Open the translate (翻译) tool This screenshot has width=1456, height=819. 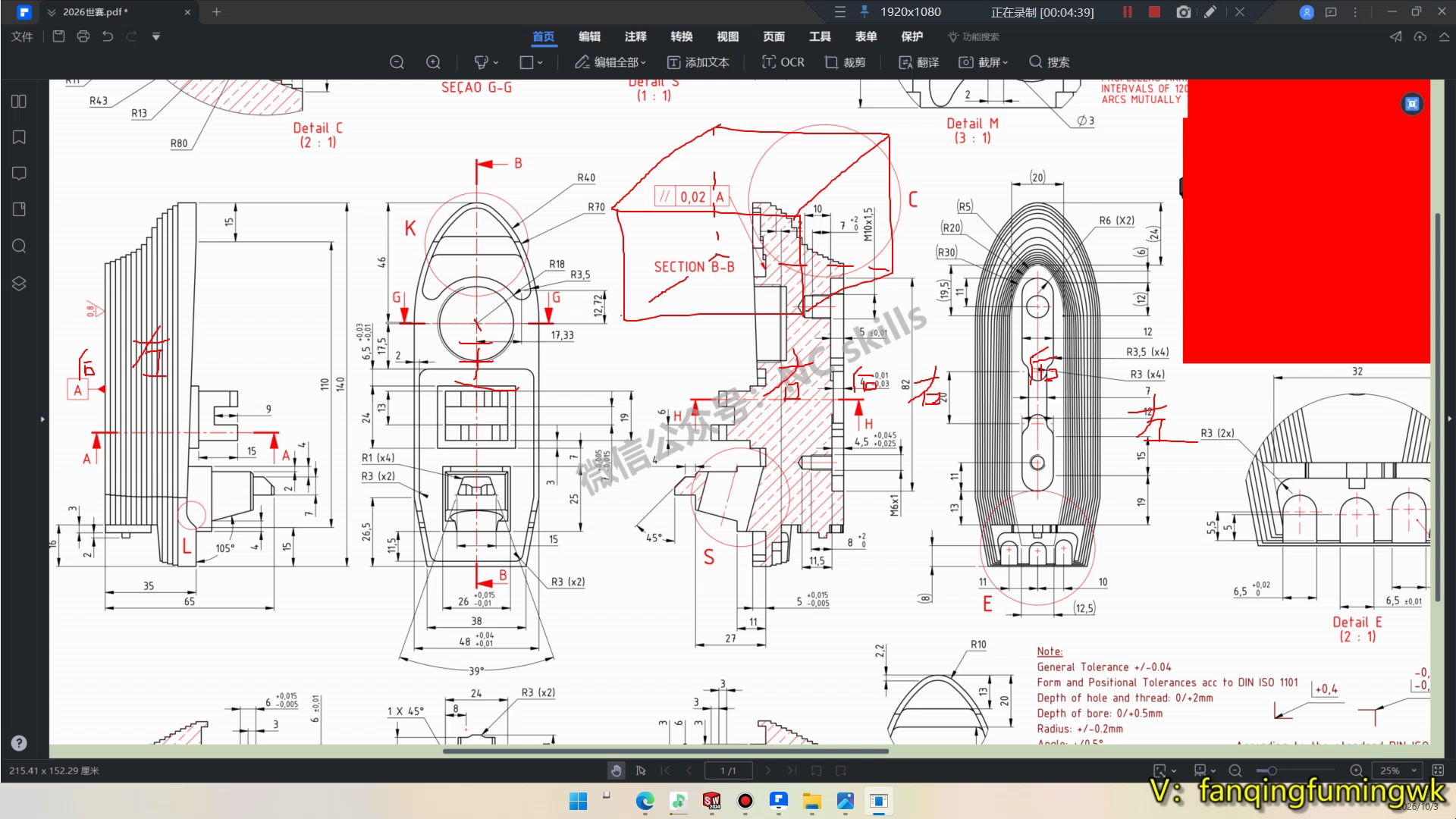918,62
